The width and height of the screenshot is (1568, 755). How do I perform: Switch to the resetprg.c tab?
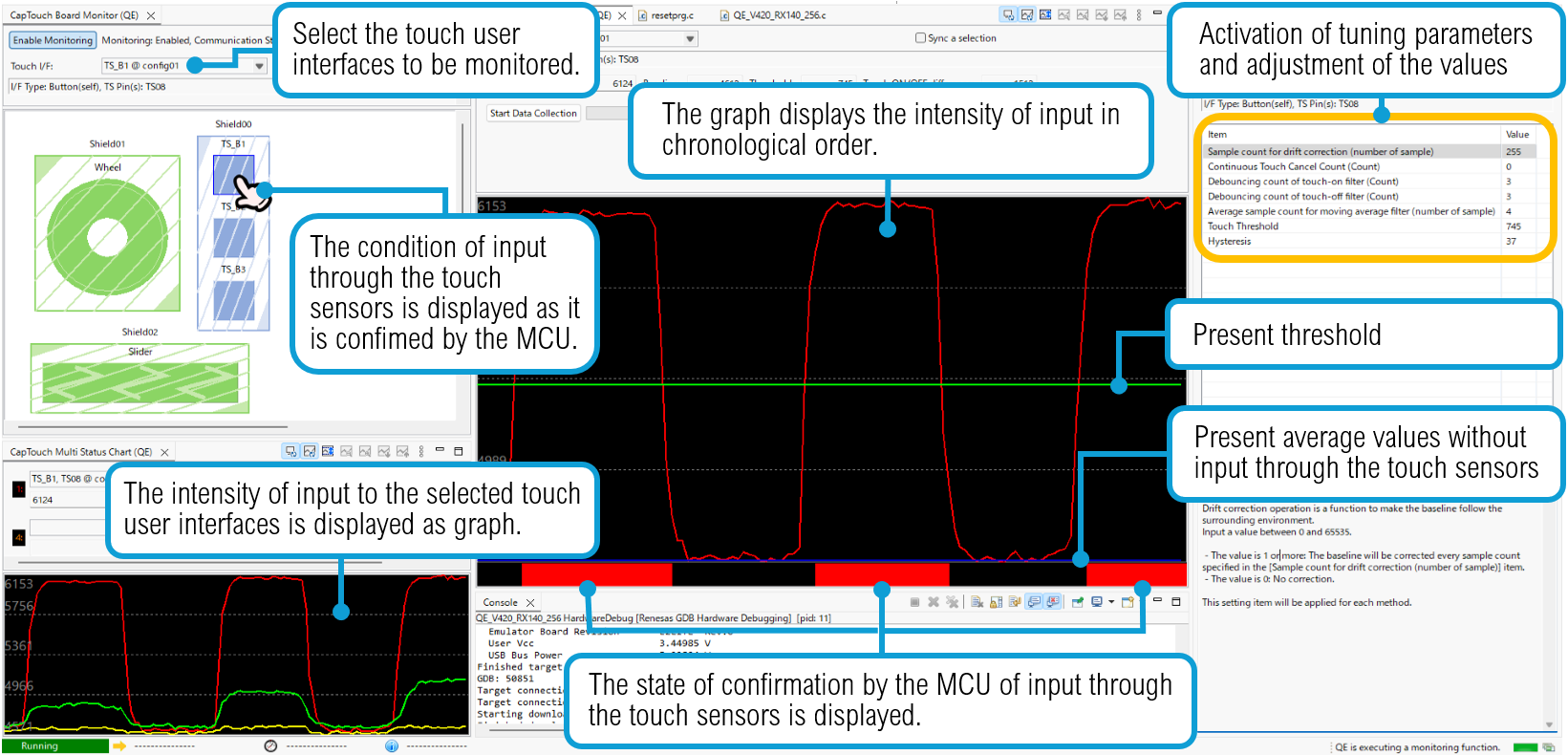pos(671,15)
